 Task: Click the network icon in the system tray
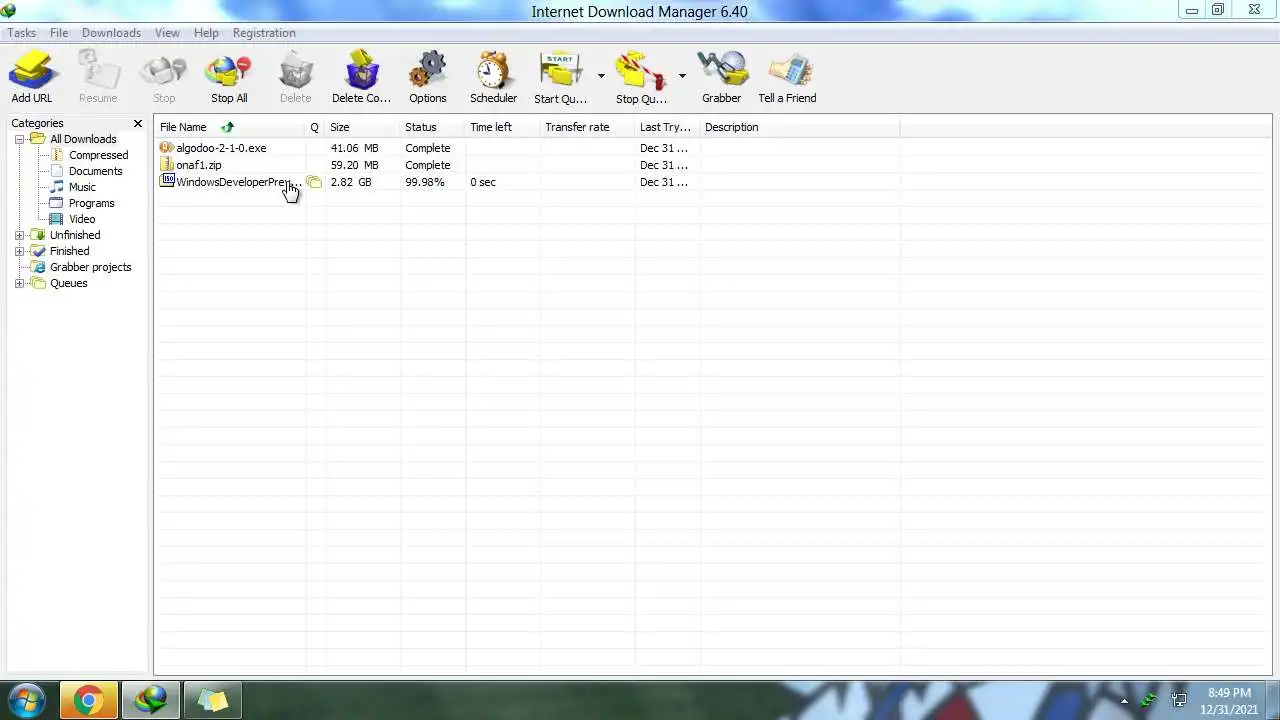[1179, 700]
